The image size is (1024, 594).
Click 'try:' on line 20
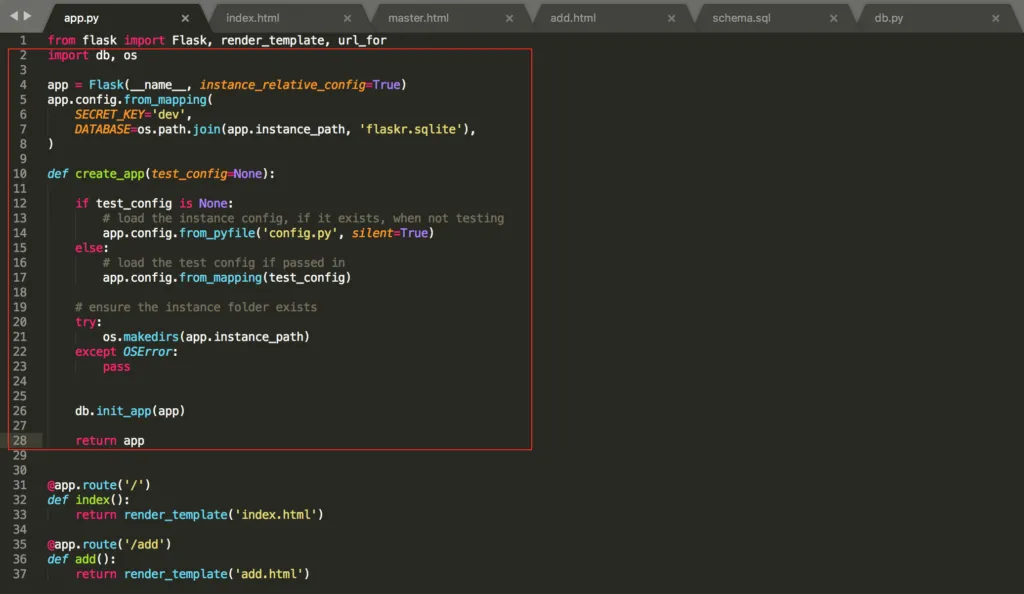coord(88,322)
